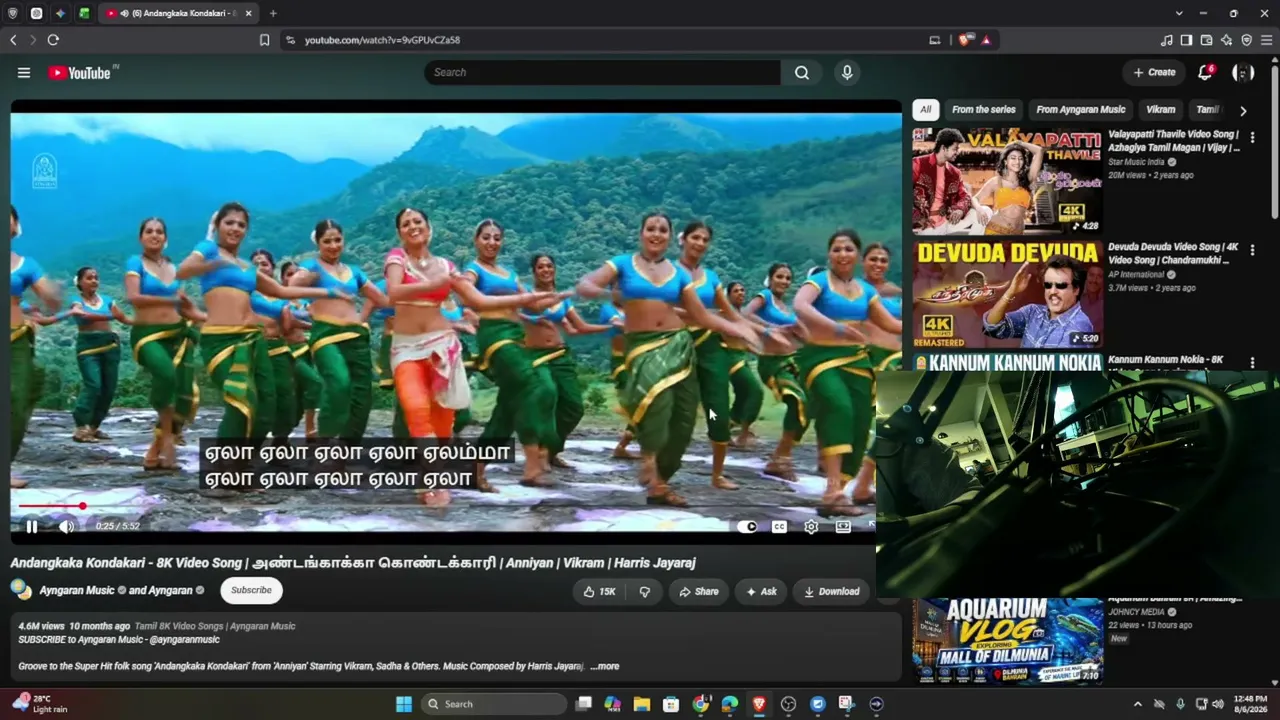Image resolution: width=1280 pixels, height=720 pixels.
Task: Close the Andangkaka Kondakari tab
Action: pos(248,13)
